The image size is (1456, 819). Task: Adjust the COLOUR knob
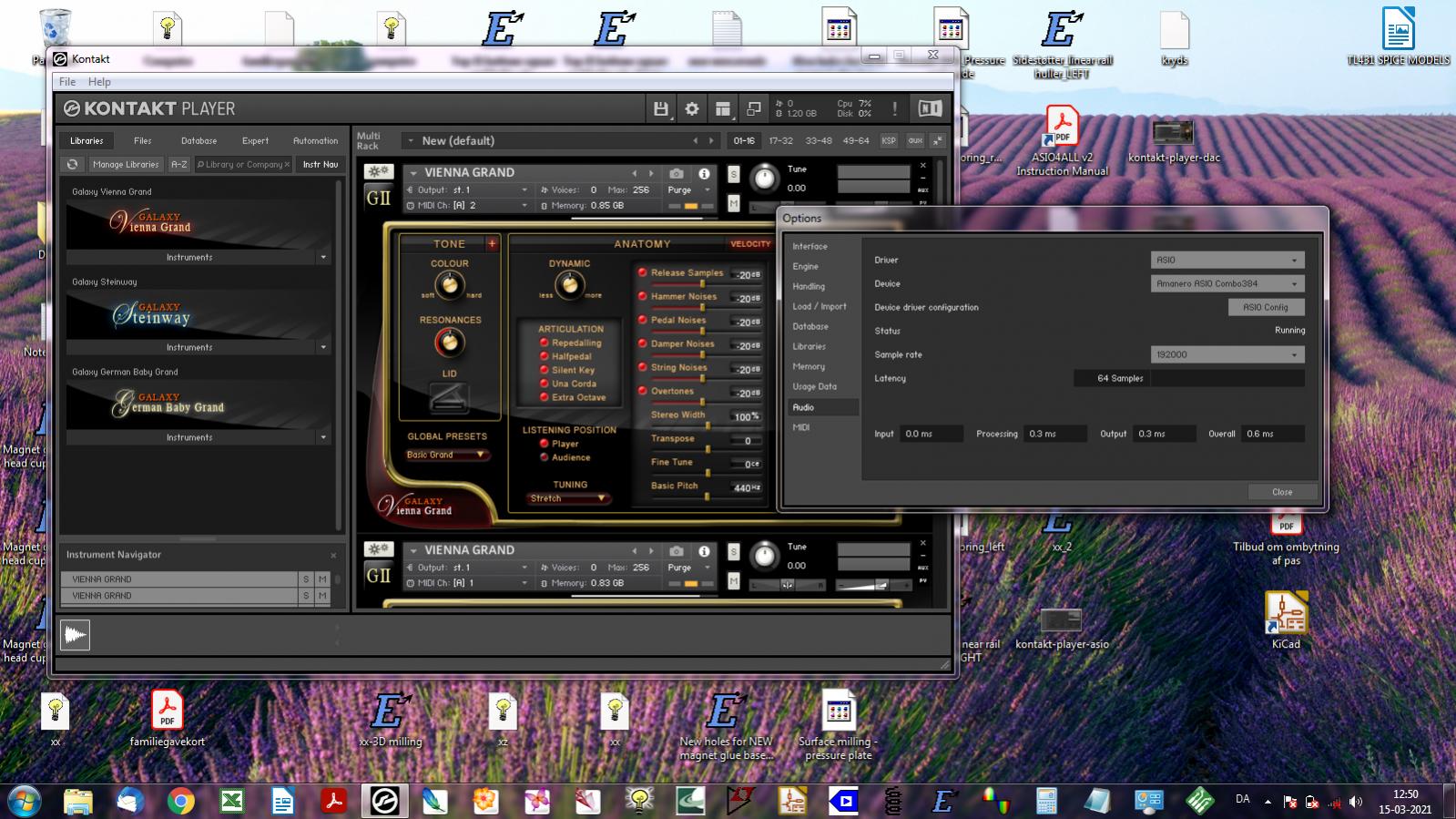(449, 285)
